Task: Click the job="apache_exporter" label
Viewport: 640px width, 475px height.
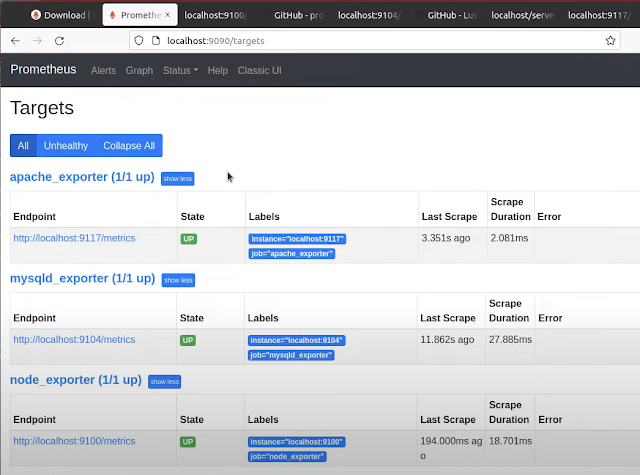Action: (x=291, y=253)
